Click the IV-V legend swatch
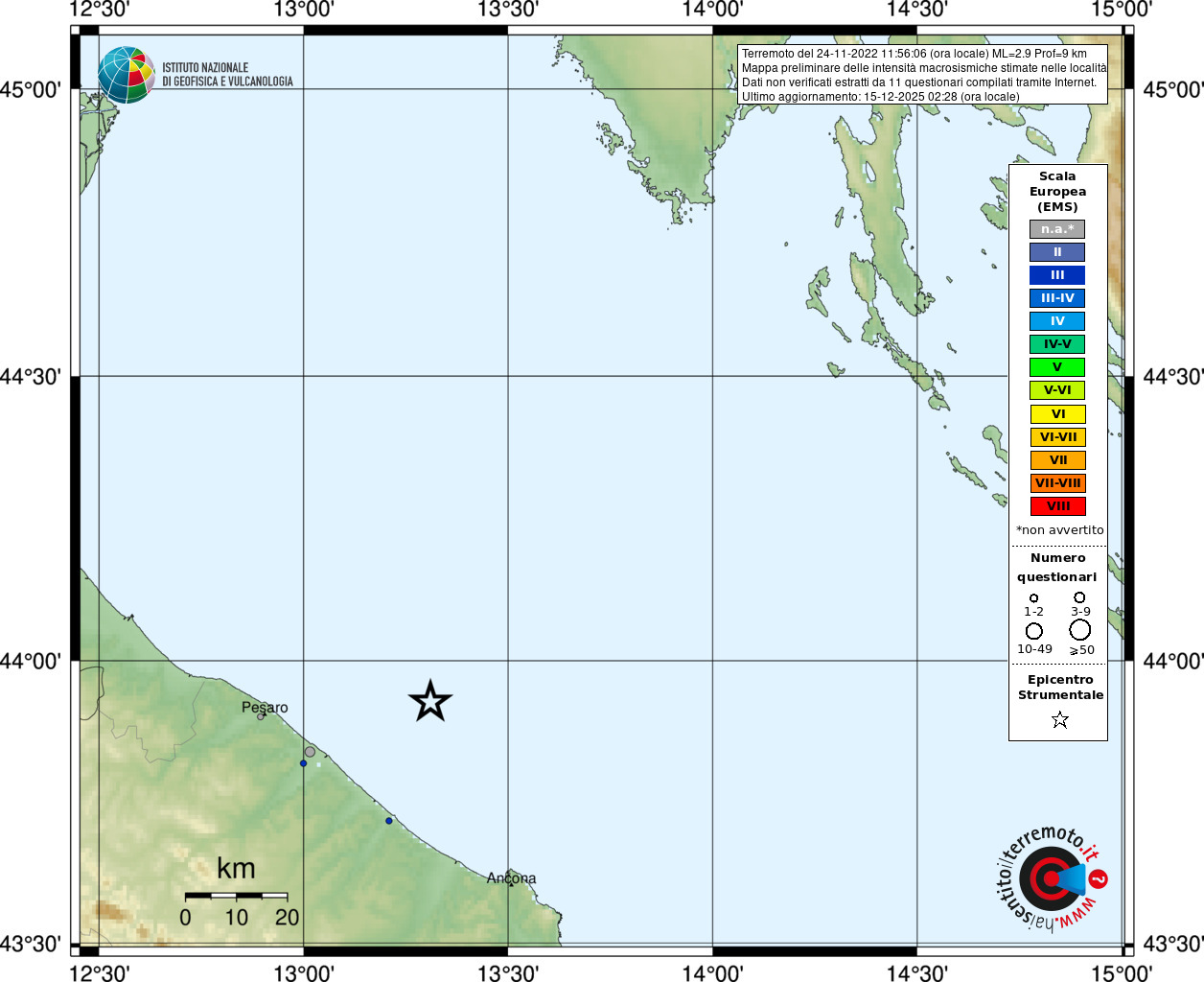The image size is (1204, 982). pyautogui.click(x=1057, y=344)
